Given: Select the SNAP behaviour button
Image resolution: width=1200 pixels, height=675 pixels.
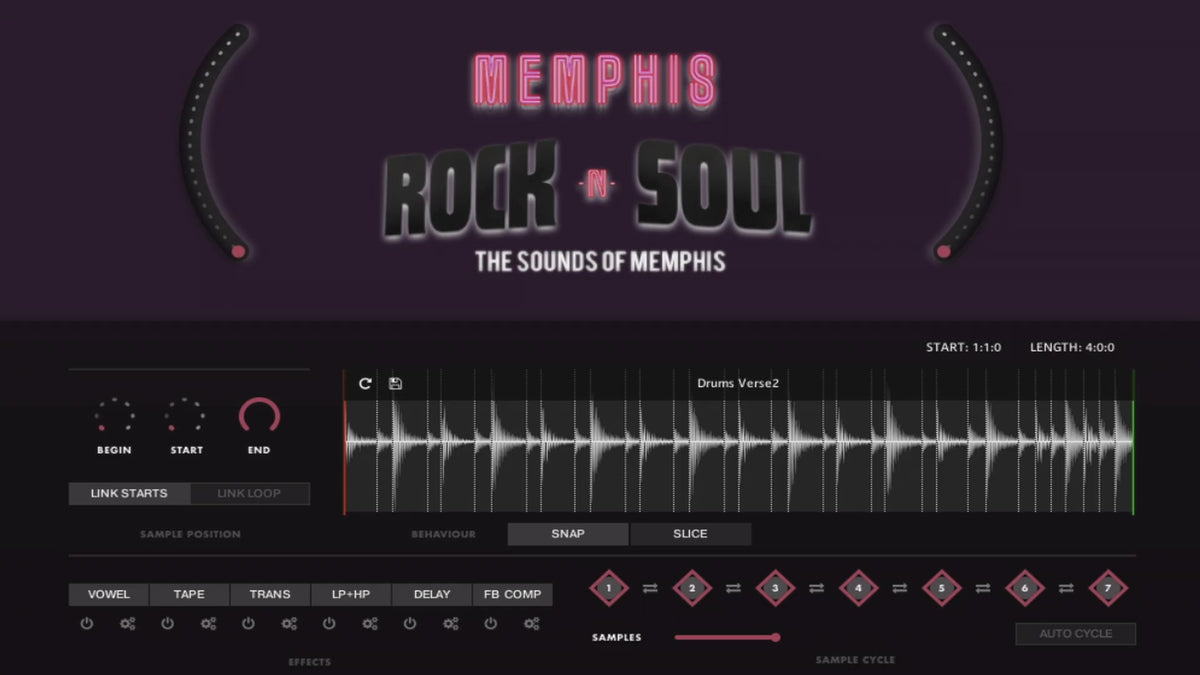Looking at the screenshot, I should 568,534.
